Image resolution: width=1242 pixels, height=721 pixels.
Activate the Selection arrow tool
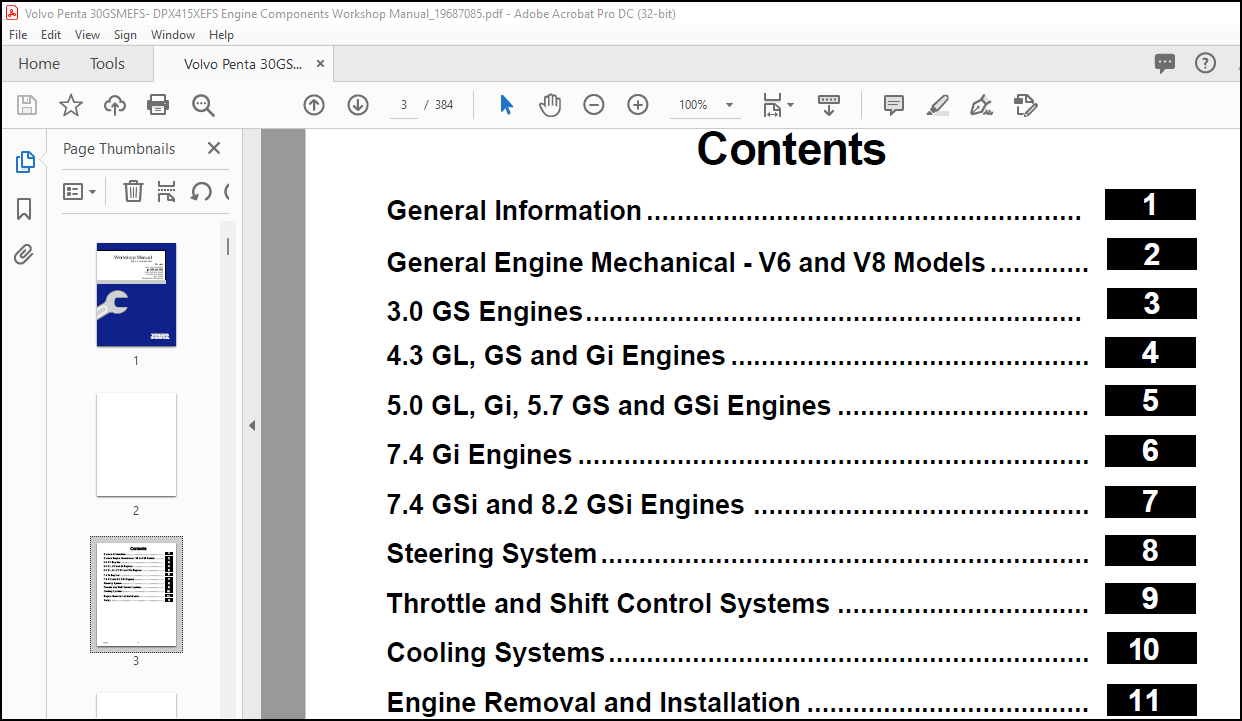point(506,105)
